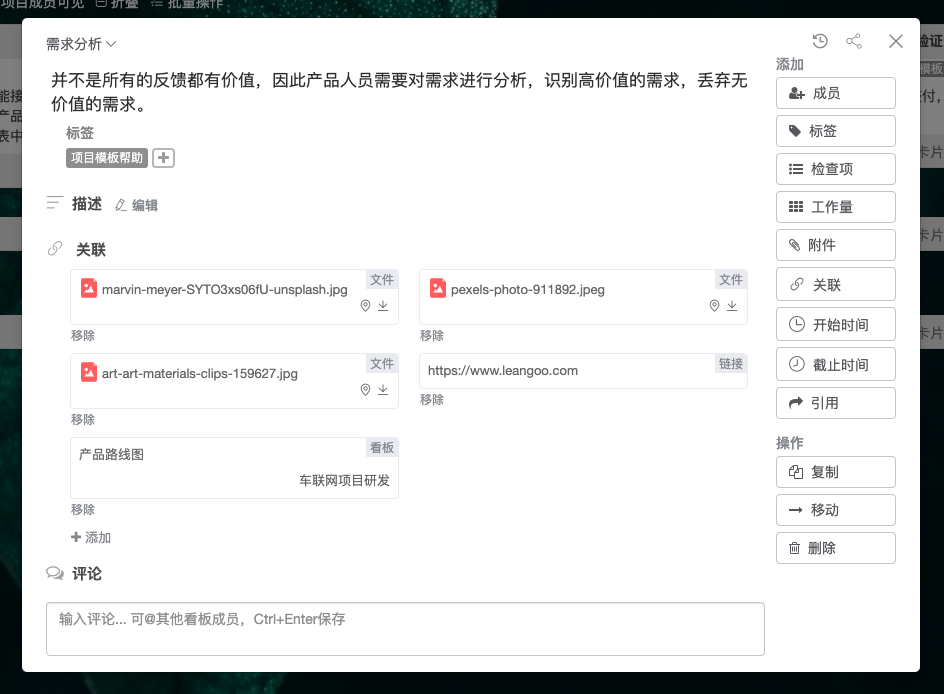Download the art-art-materials-clips-159627.jpg attachment

[383, 390]
